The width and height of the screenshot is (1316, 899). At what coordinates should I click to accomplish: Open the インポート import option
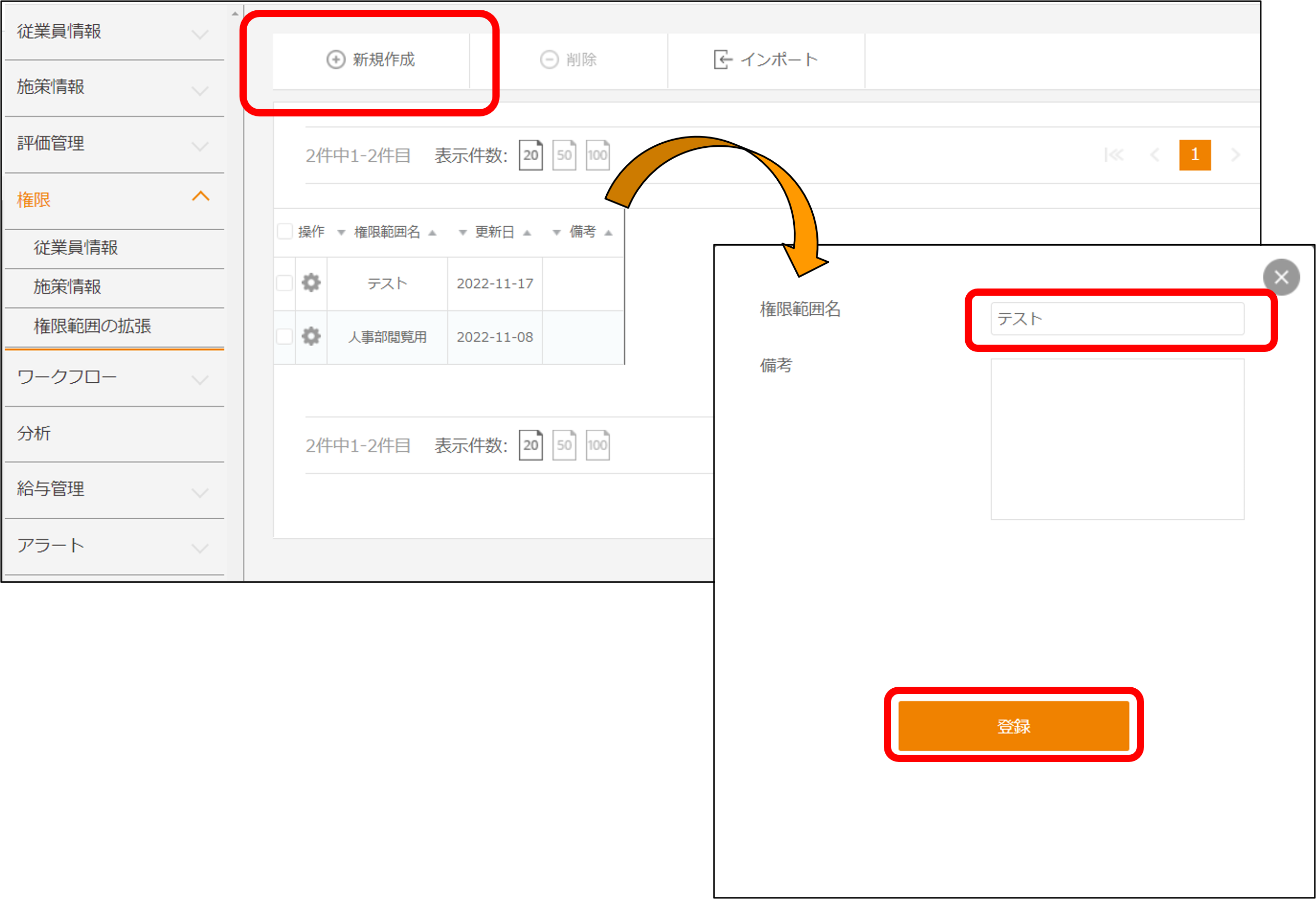(x=766, y=60)
